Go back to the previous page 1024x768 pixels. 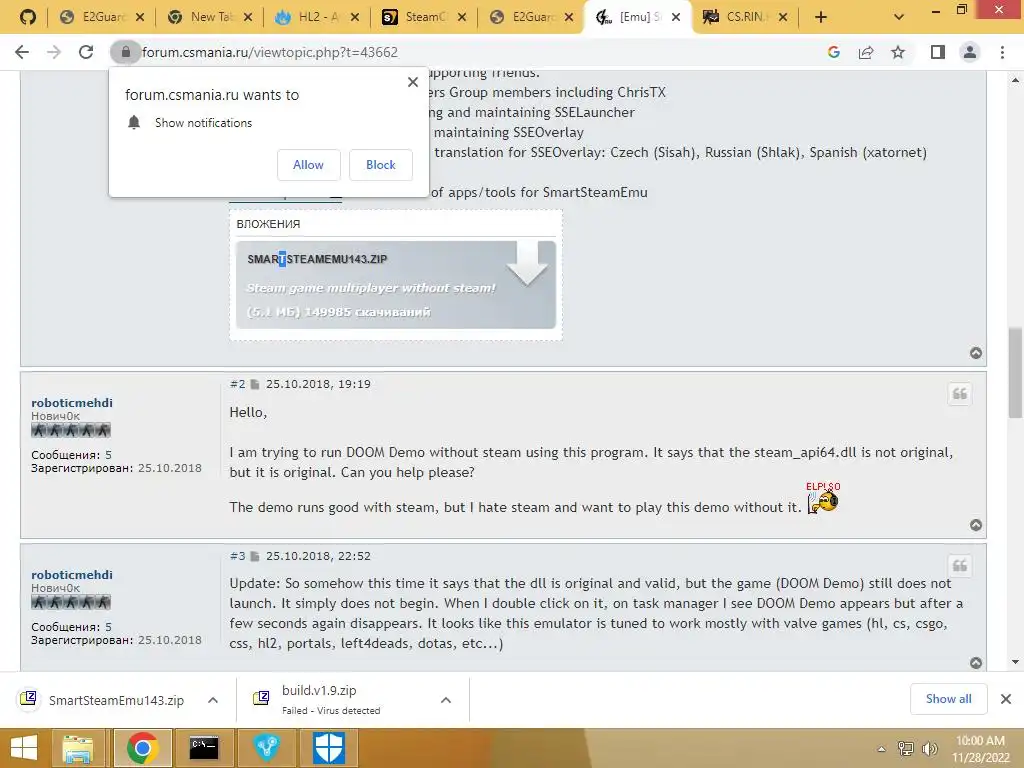pos(22,52)
